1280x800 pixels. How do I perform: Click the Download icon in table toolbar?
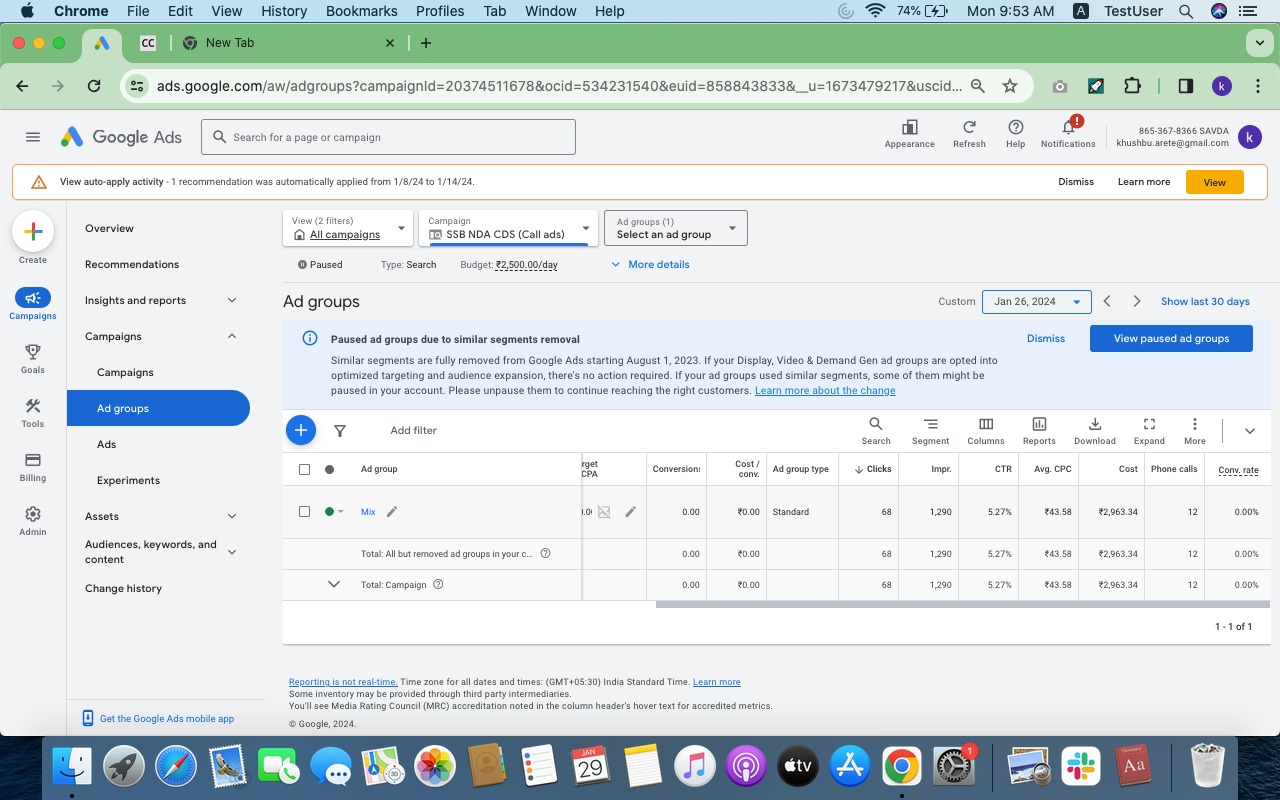pyautogui.click(x=1094, y=425)
